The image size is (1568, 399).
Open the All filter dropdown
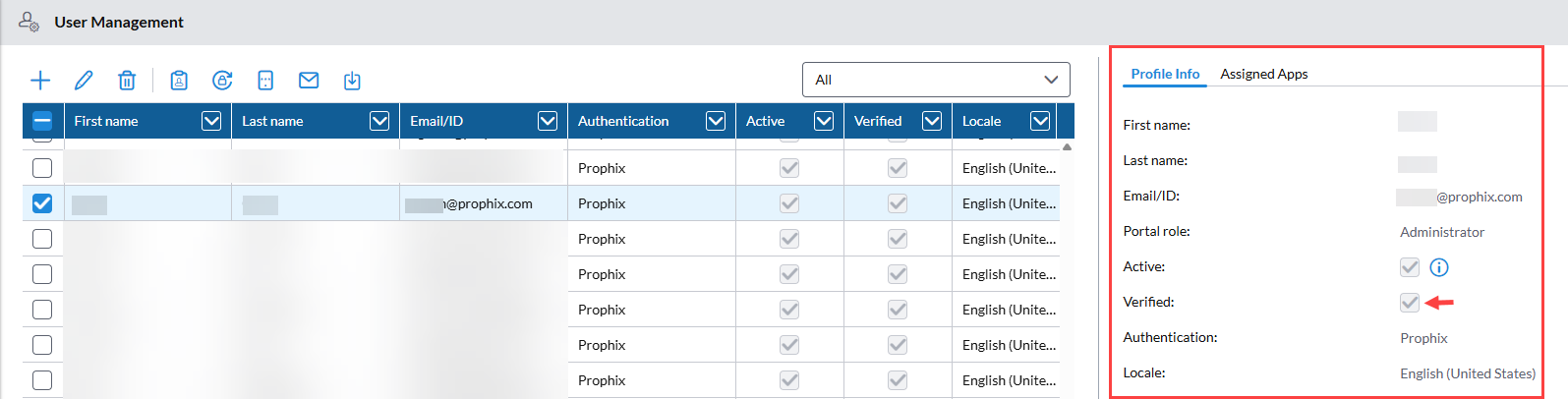click(x=936, y=80)
